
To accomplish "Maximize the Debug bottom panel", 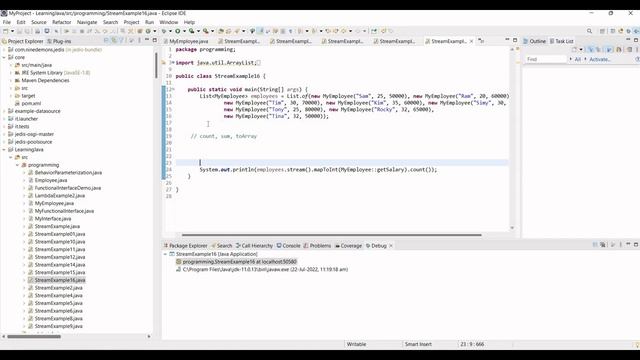I will pyautogui.click(x=636, y=245).
